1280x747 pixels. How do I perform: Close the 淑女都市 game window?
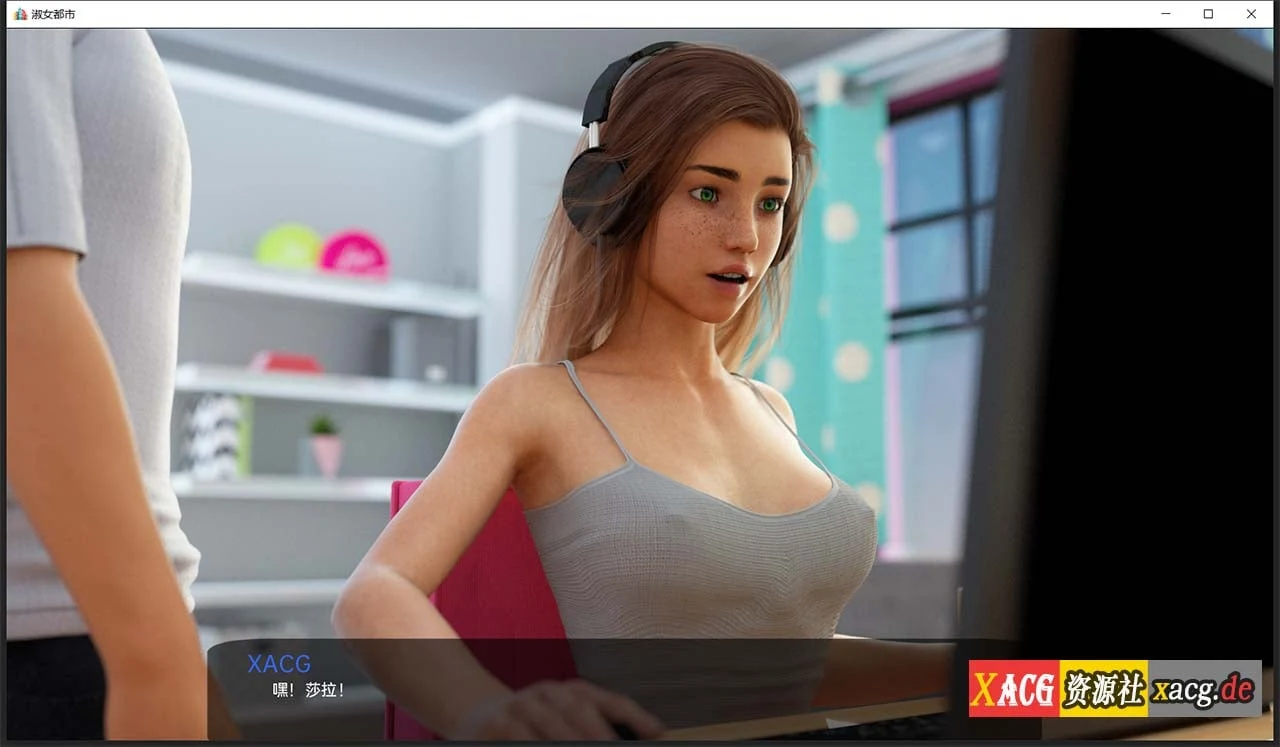1251,14
